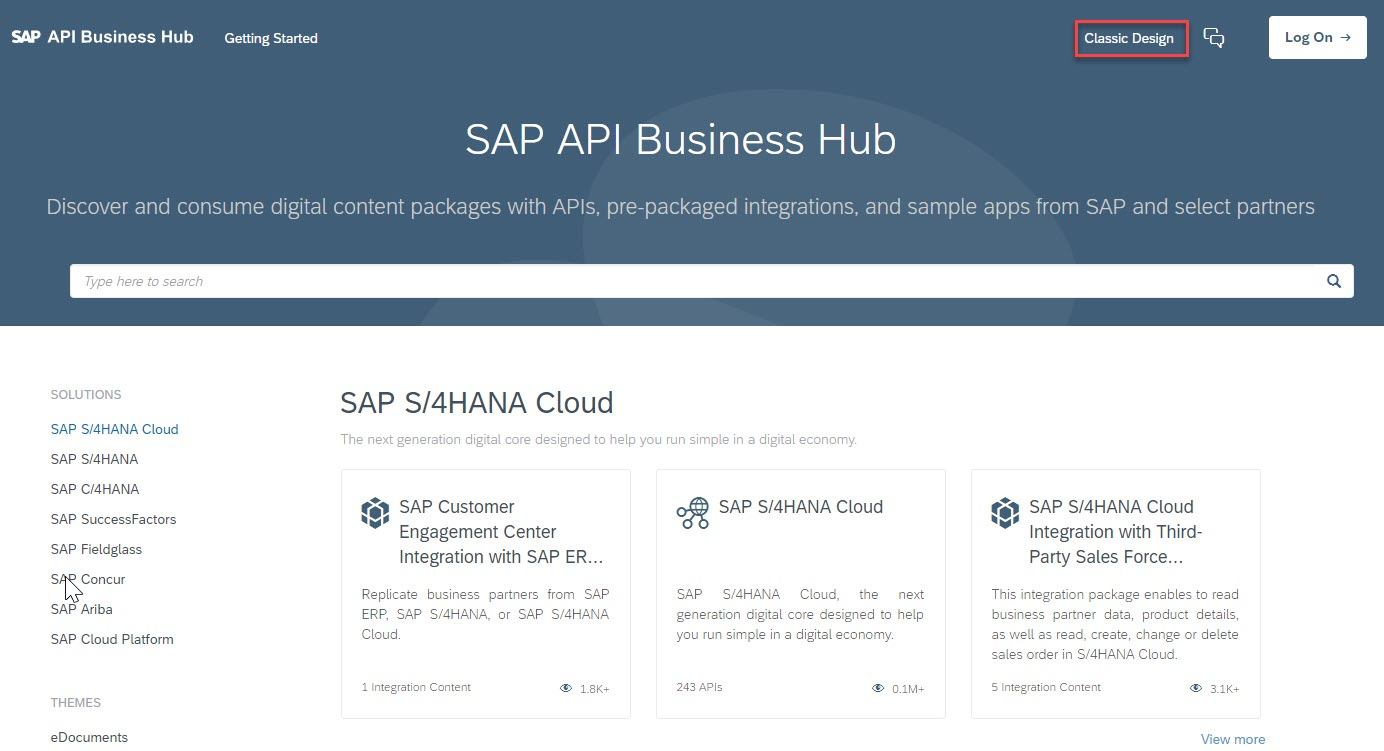The width and height of the screenshot is (1384, 751).
Task: Click the '5 Integration Content' label
Action: point(1046,687)
